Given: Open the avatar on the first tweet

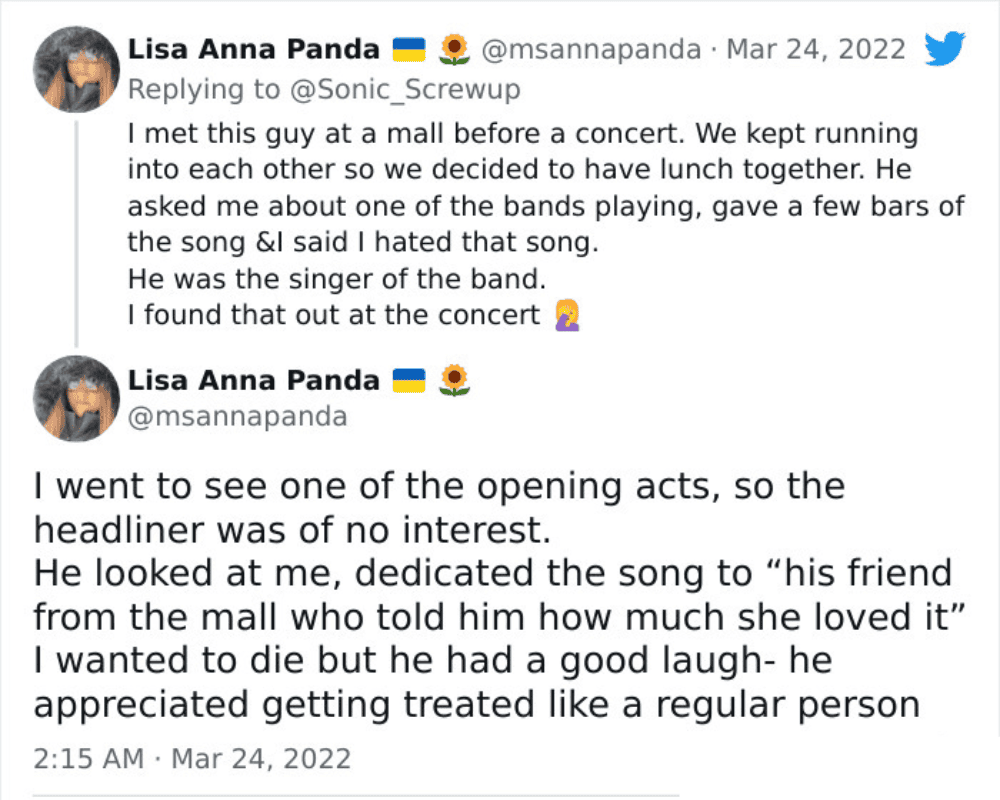Looking at the screenshot, I should (x=76, y=70).
